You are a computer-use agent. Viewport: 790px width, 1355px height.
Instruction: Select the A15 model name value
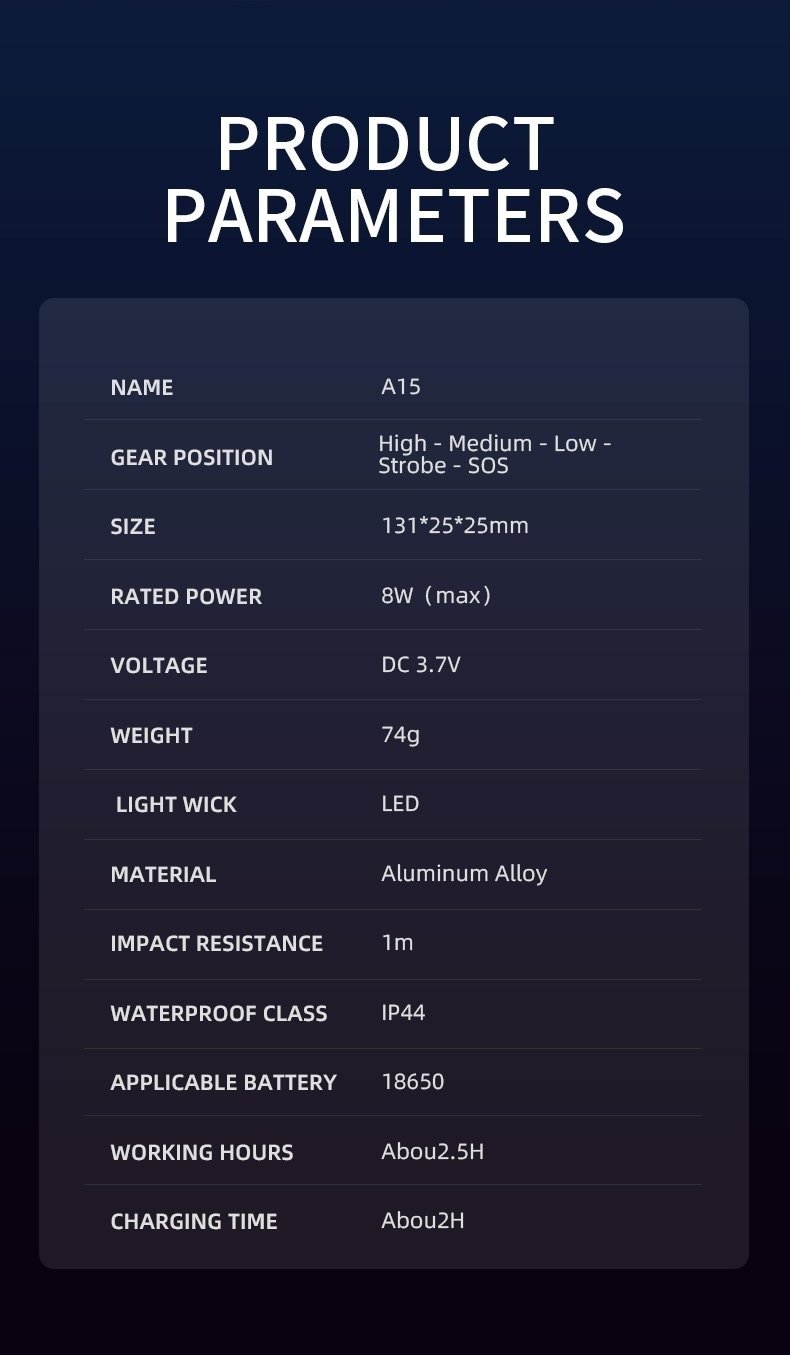(401, 386)
